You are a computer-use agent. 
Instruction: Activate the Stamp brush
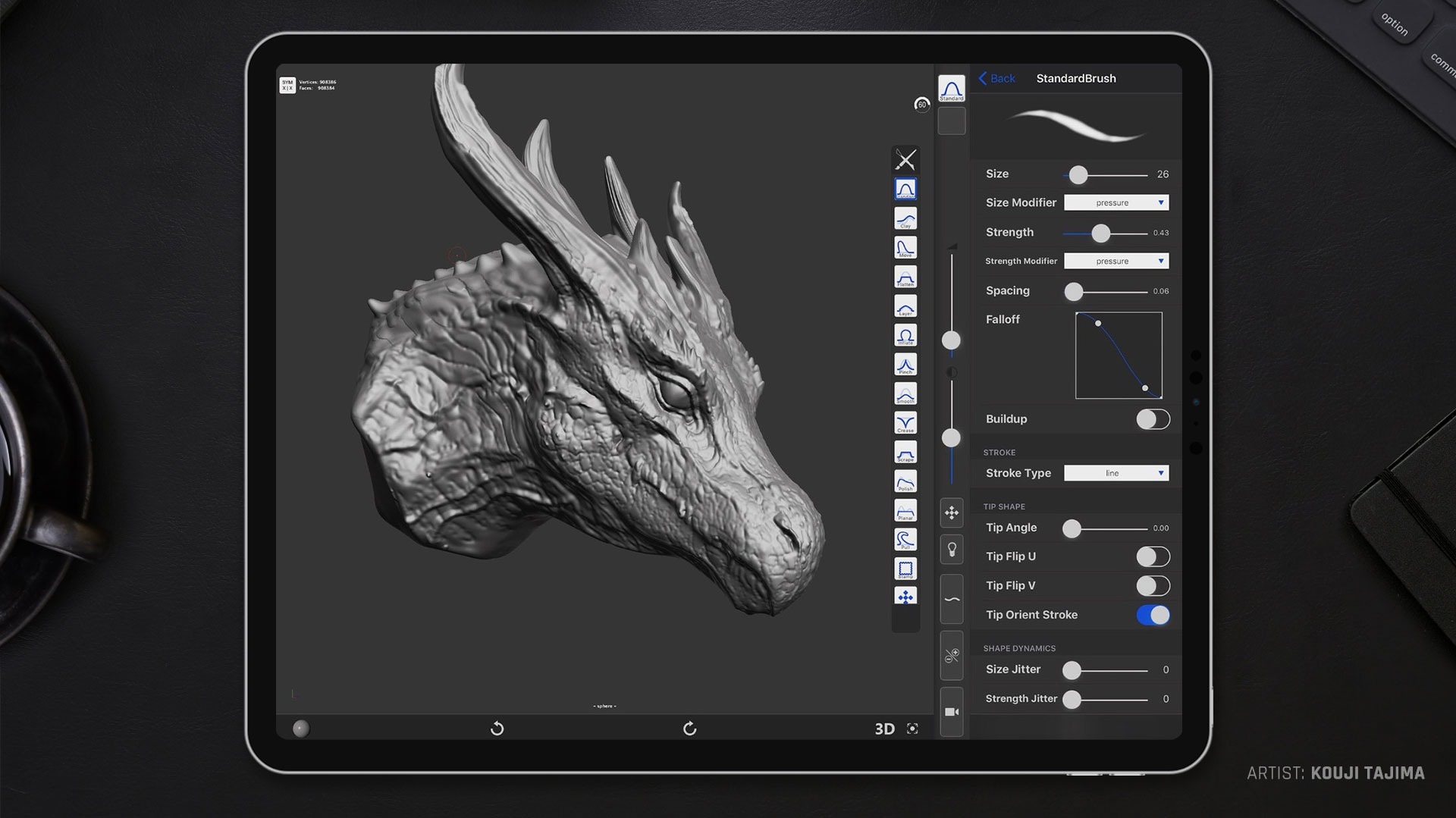[905, 569]
